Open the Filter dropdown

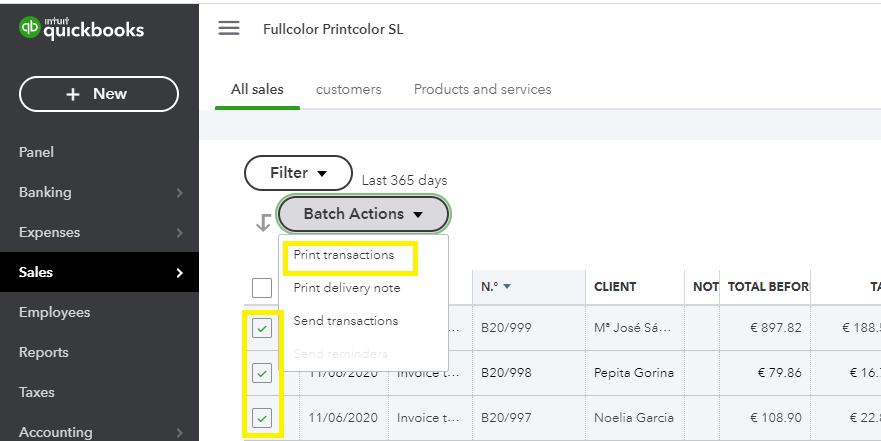pyautogui.click(x=298, y=173)
